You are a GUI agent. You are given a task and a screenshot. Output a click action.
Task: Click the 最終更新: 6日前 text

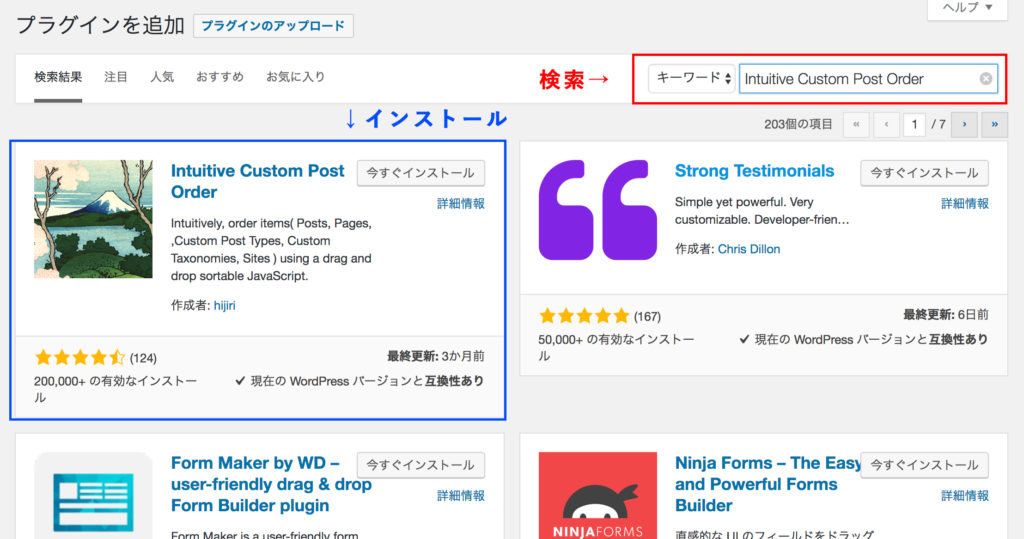pyautogui.click(x=946, y=315)
